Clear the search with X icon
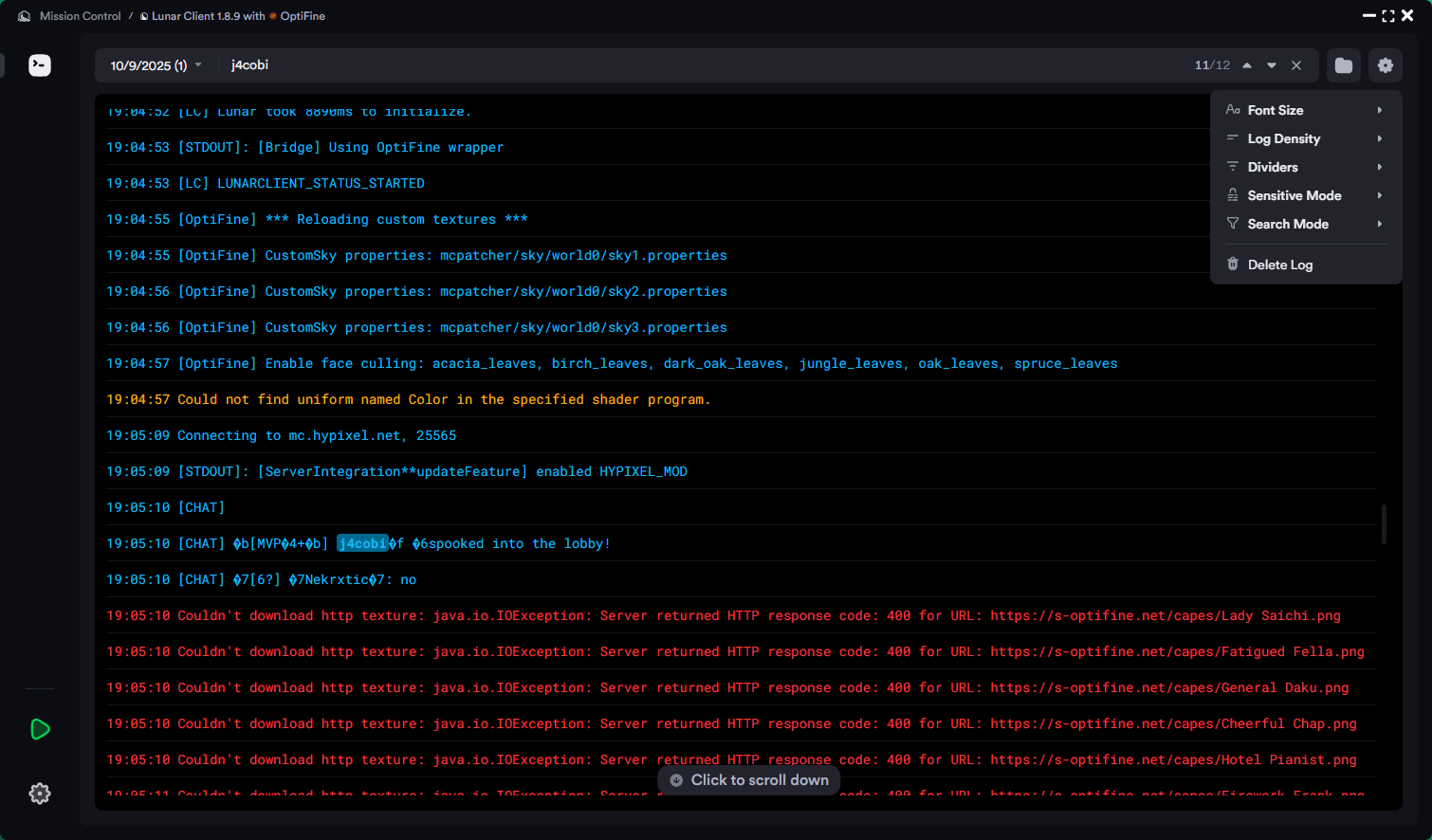The height and width of the screenshot is (840, 1432). [1296, 65]
